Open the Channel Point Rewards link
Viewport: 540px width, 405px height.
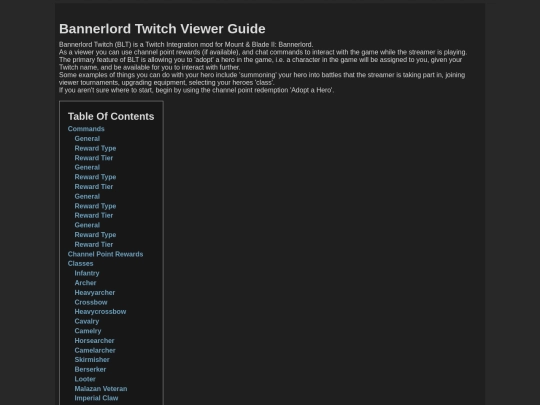point(105,254)
